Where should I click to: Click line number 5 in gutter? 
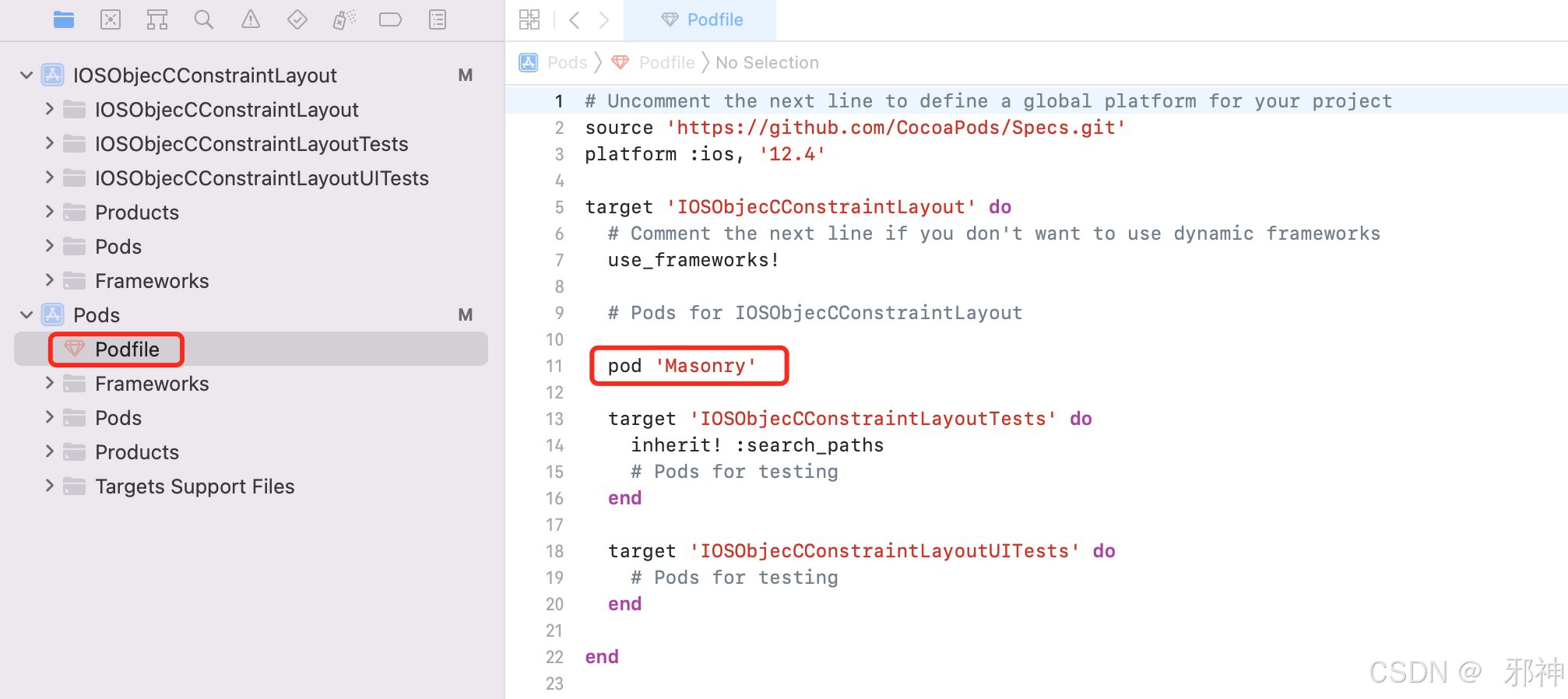559,207
